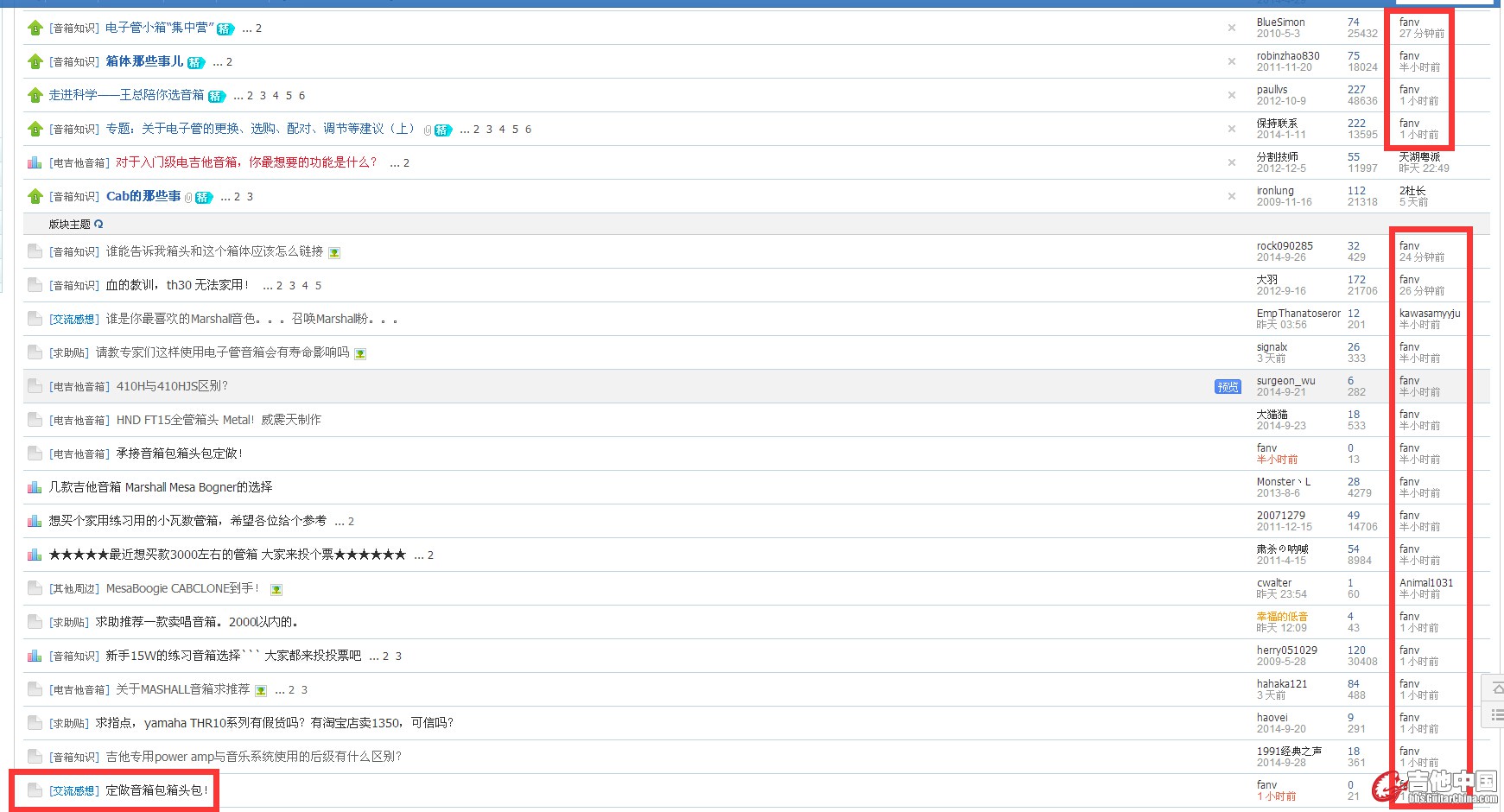This screenshot has width=1504, height=812.
Task: Click last reply time 昨天 22:49 by 天湖粤派
Action: pos(1424,168)
